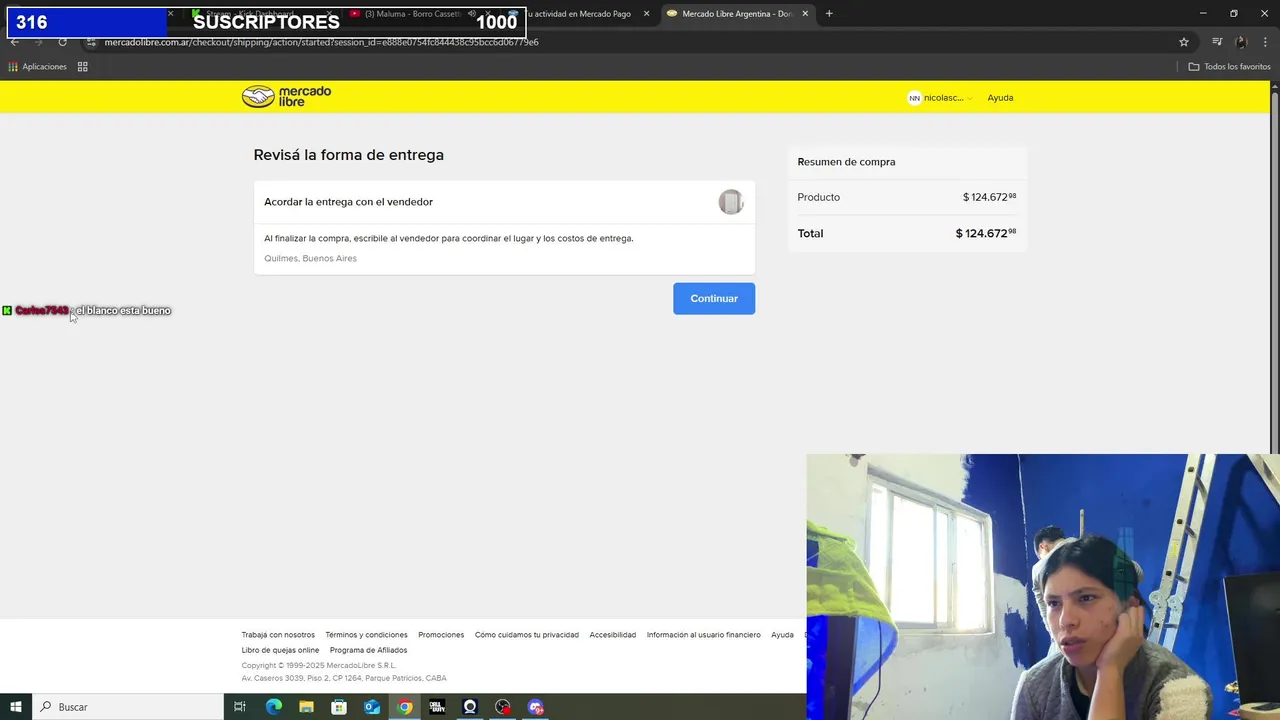Image resolution: width=1280 pixels, height=720 pixels.
Task: Open Trabajá con nosotros footer link
Action: pos(278,635)
